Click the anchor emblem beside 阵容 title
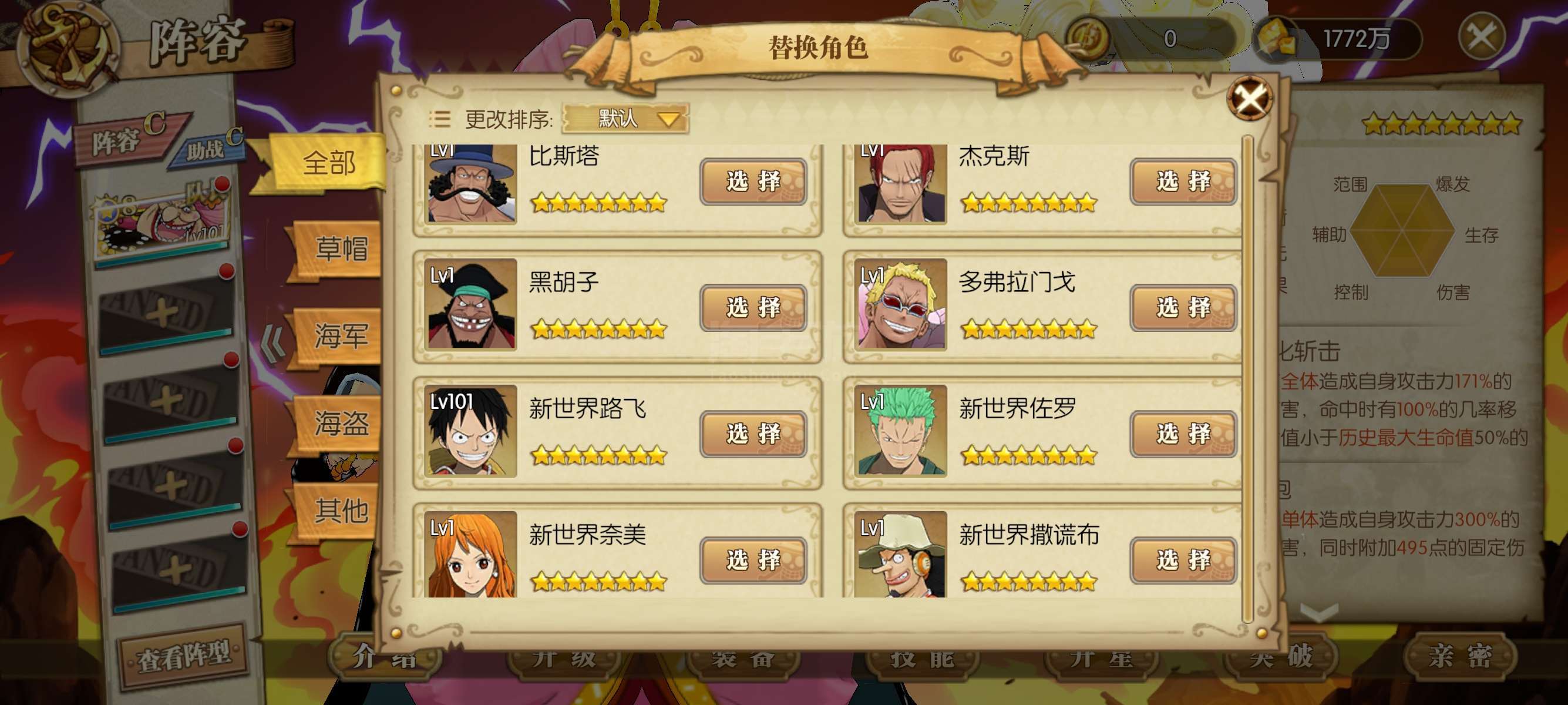Image resolution: width=1568 pixels, height=705 pixels. 67,47
